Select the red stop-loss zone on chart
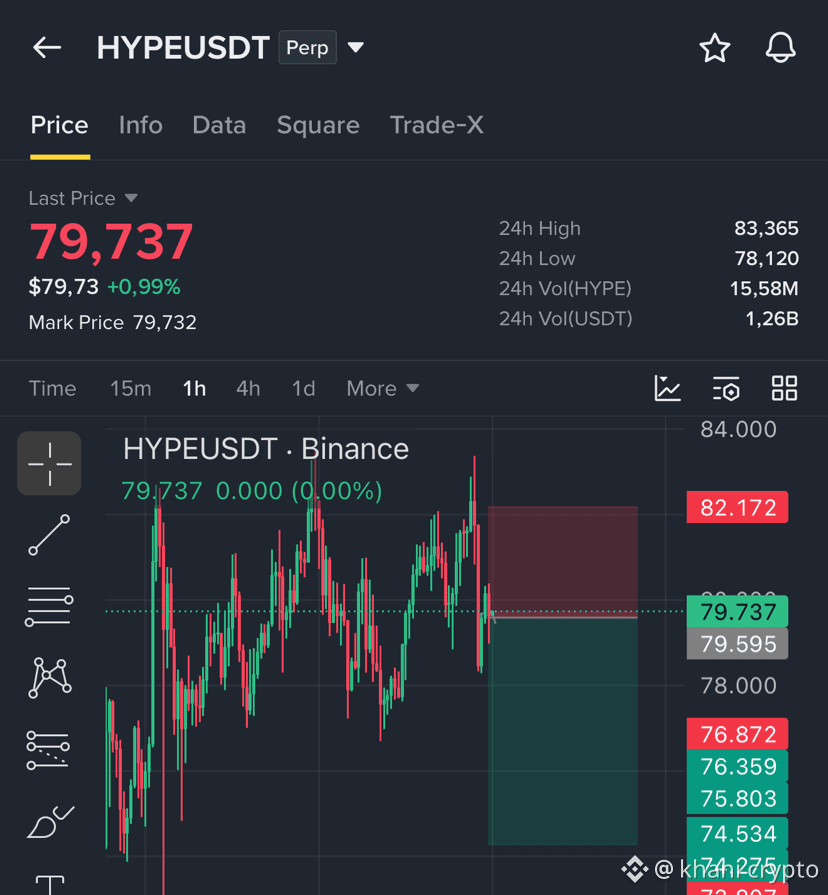 coord(563,562)
